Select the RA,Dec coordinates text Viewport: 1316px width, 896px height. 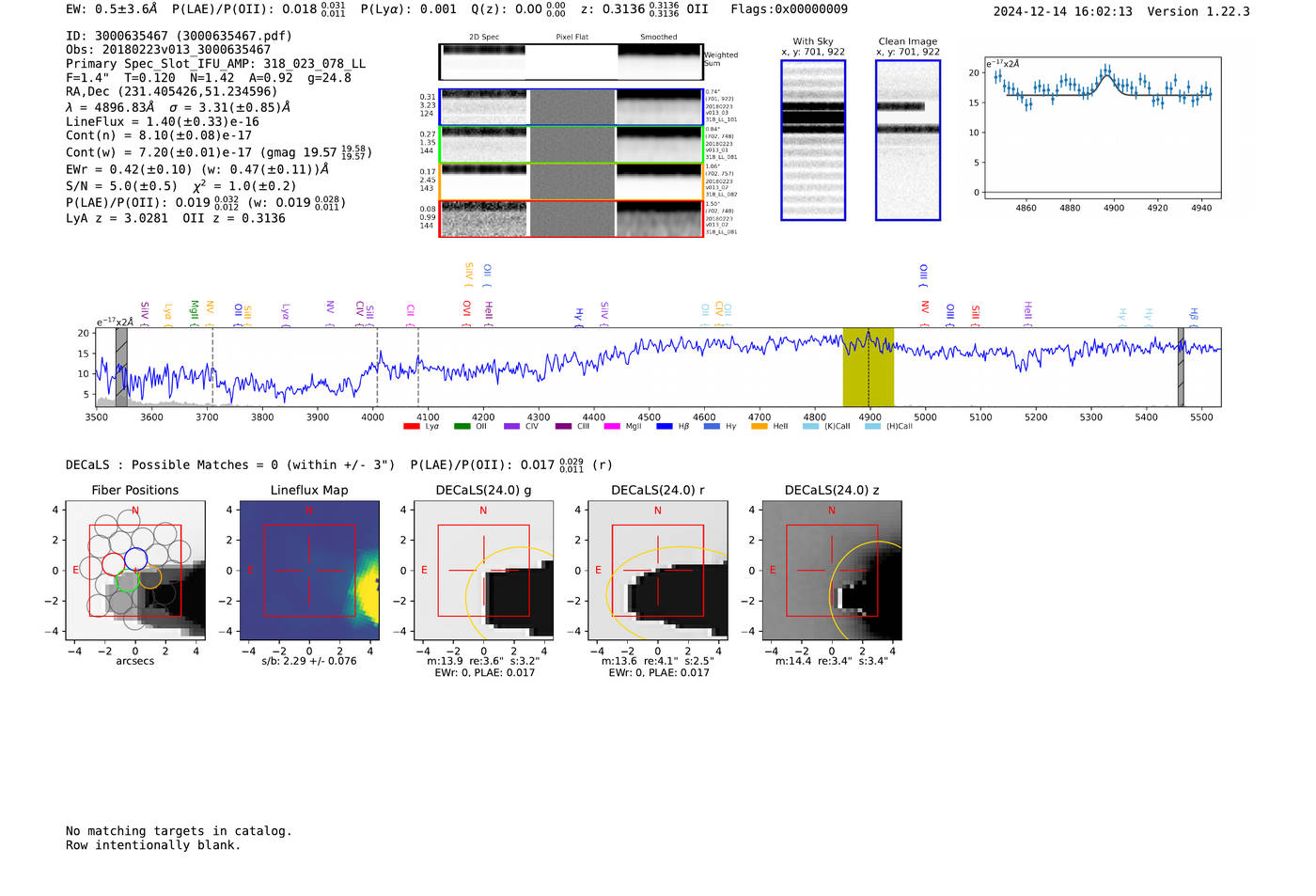coord(172,91)
